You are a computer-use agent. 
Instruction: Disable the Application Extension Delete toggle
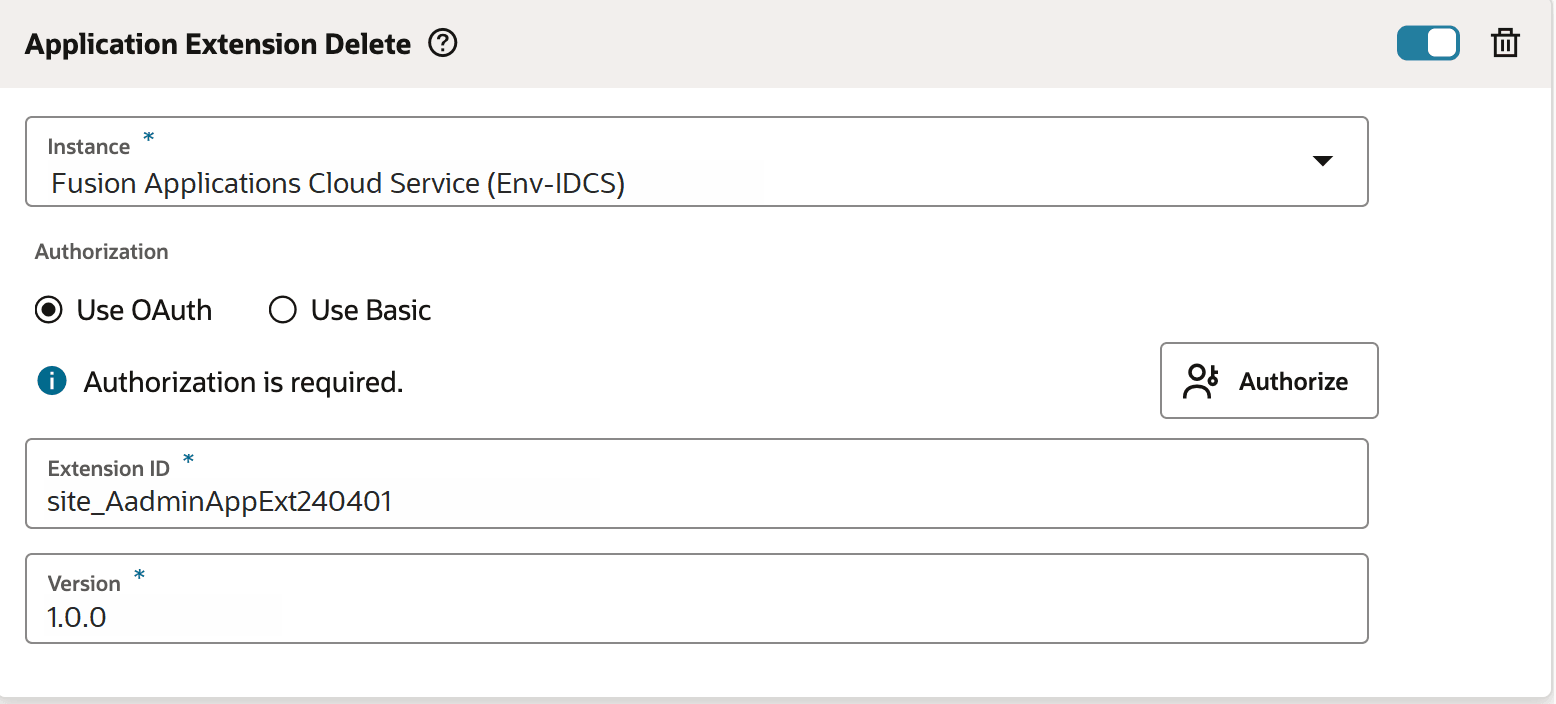(x=1428, y=43)
